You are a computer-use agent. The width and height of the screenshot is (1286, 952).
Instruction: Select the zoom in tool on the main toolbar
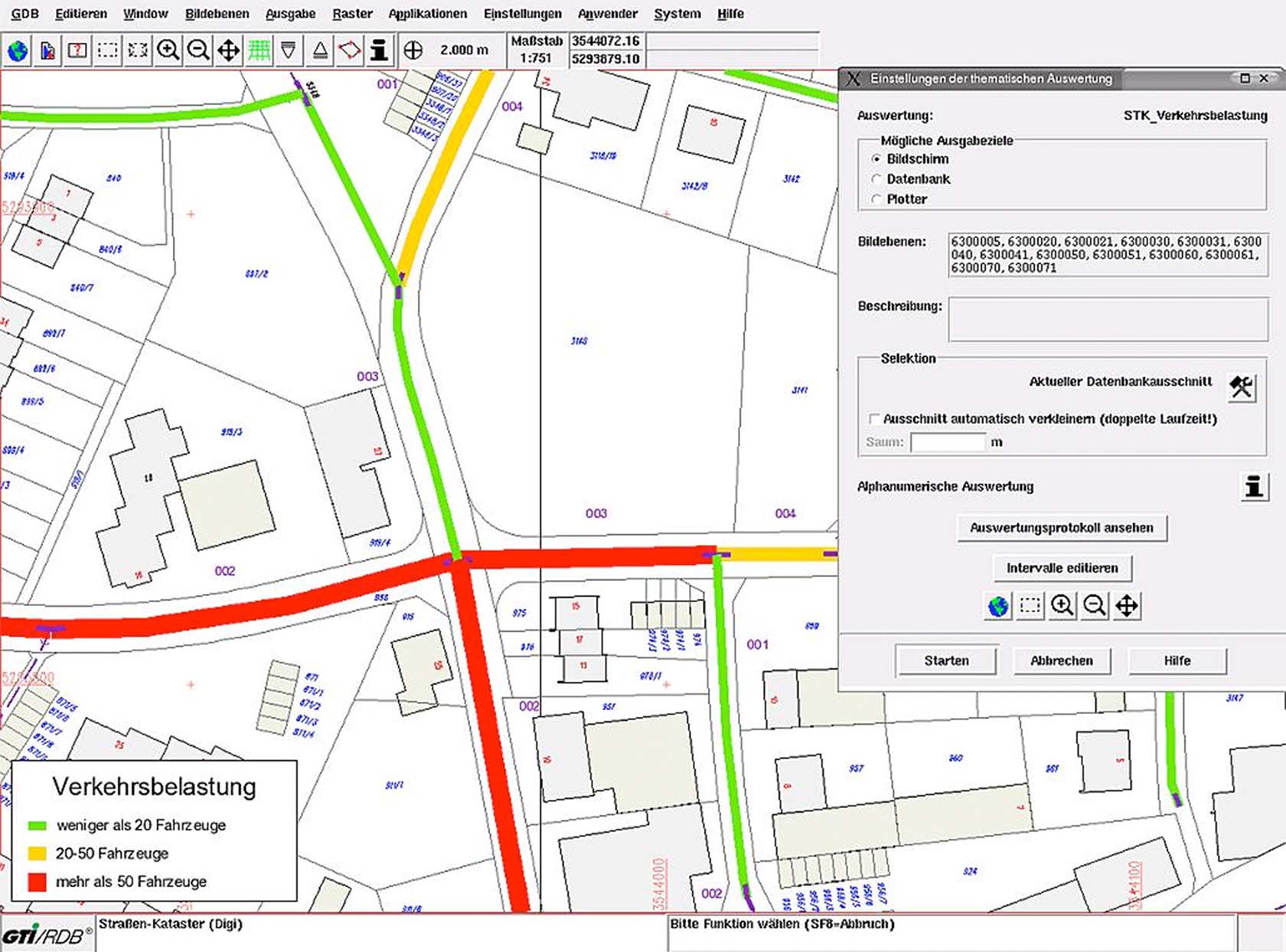(x=168, y=50)
